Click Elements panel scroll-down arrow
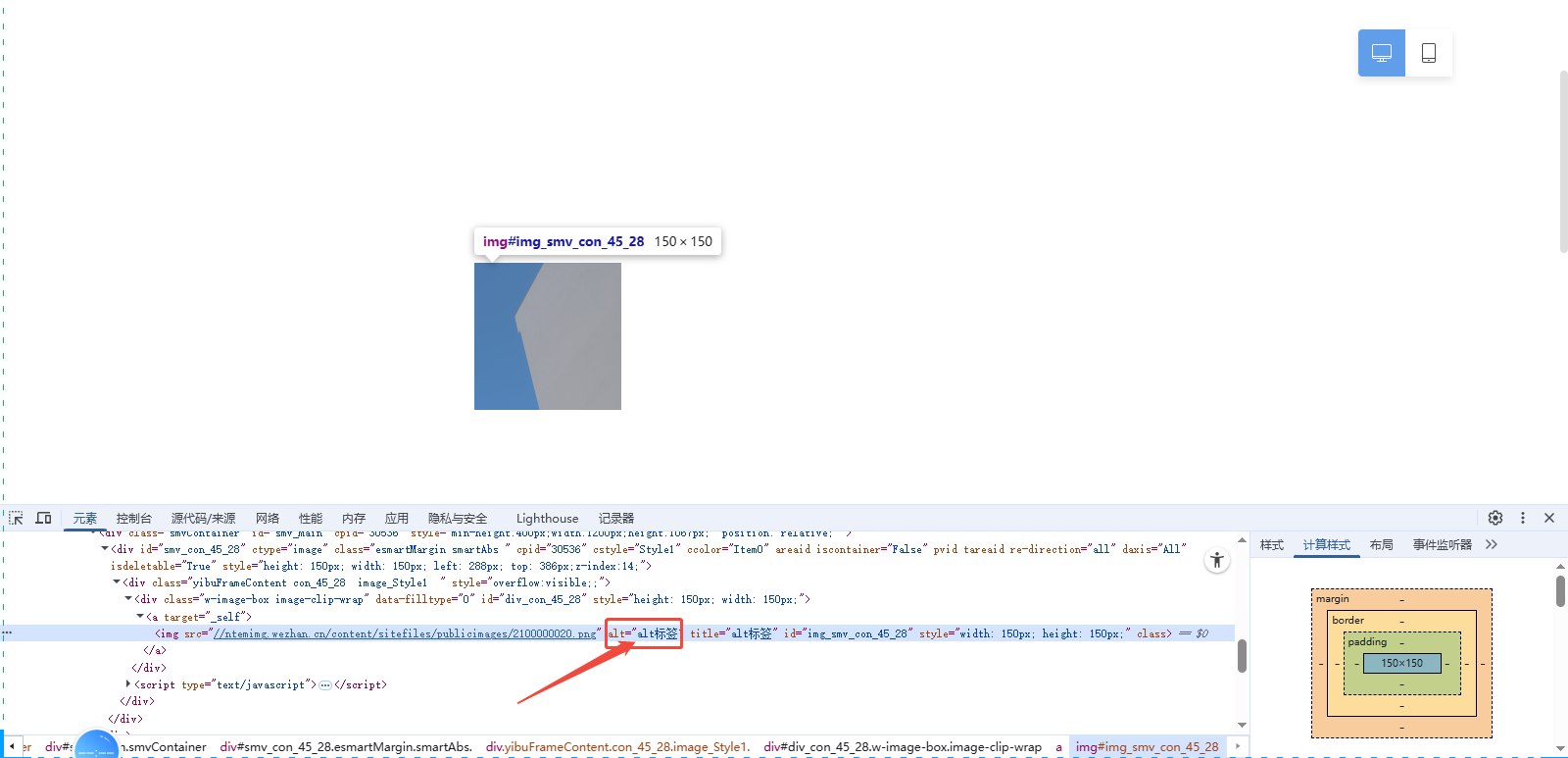 click(1242, 725)
